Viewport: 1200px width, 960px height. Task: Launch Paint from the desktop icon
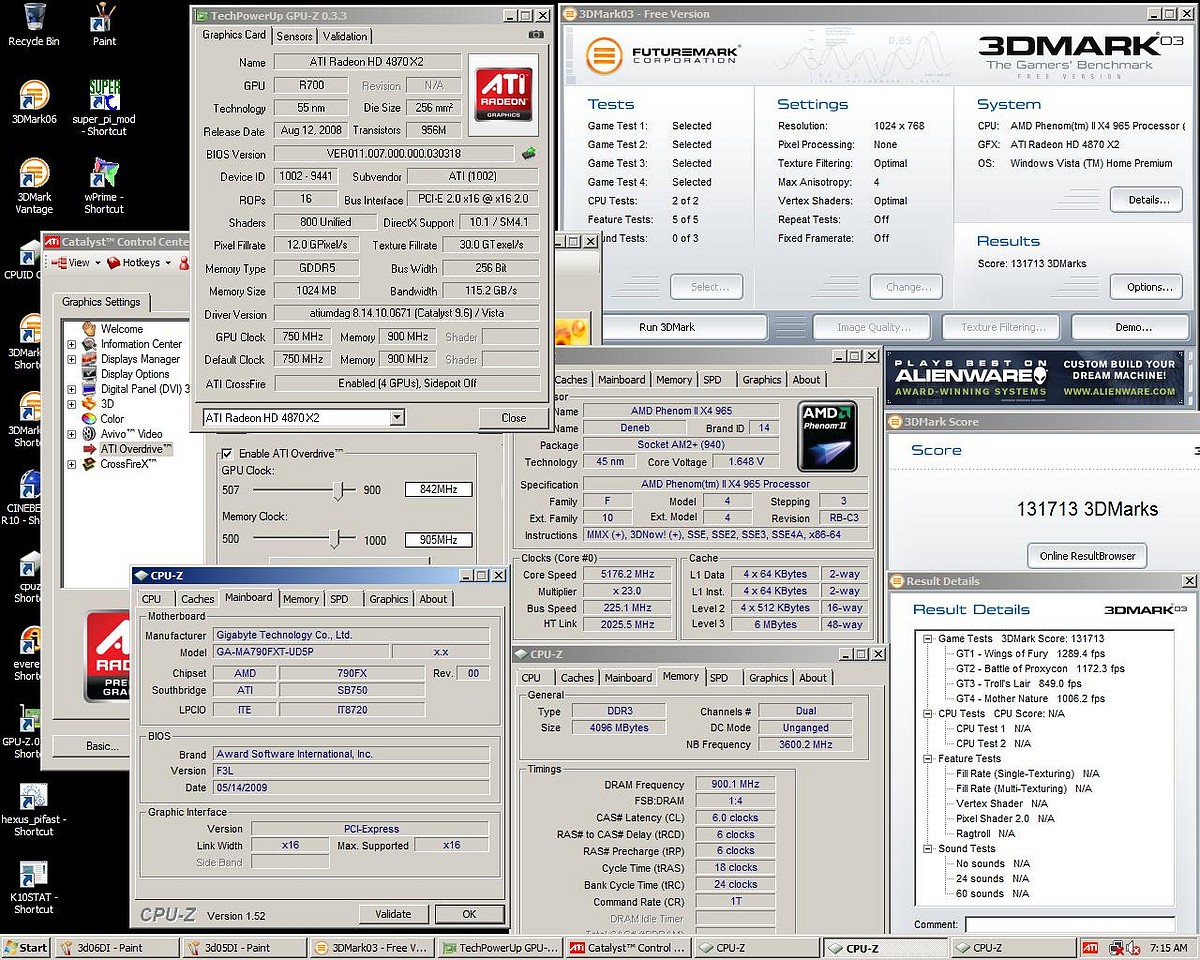coord(104,24)
